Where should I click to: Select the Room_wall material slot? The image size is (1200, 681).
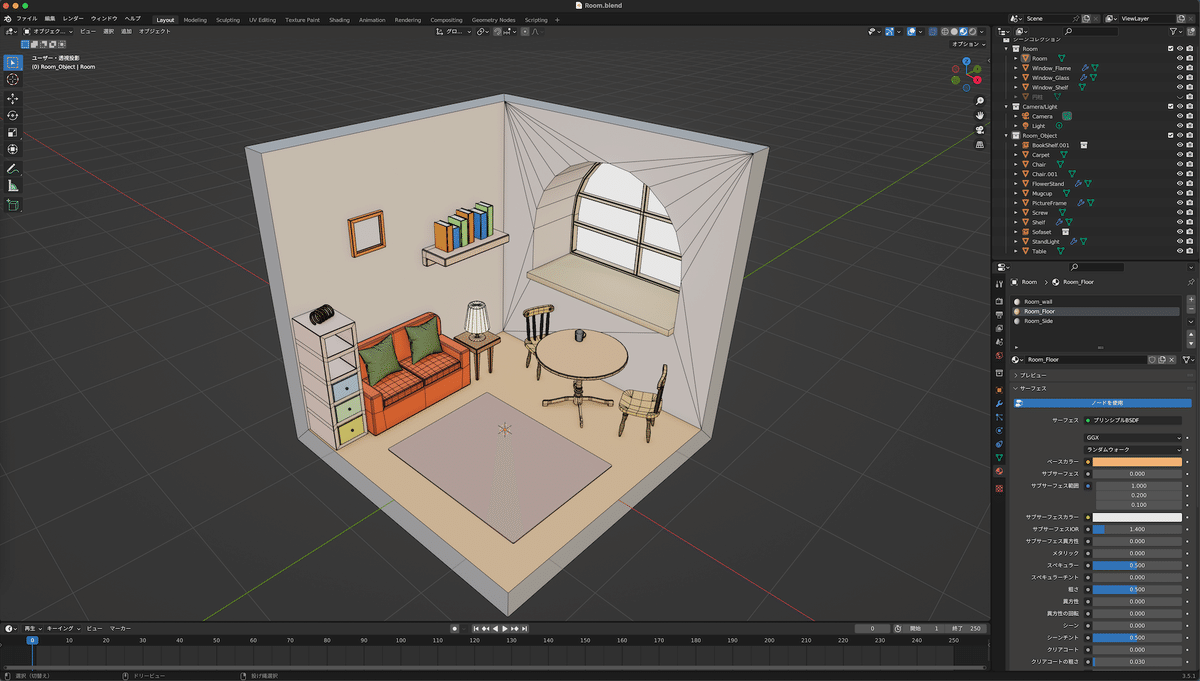tap(1095, 301)
